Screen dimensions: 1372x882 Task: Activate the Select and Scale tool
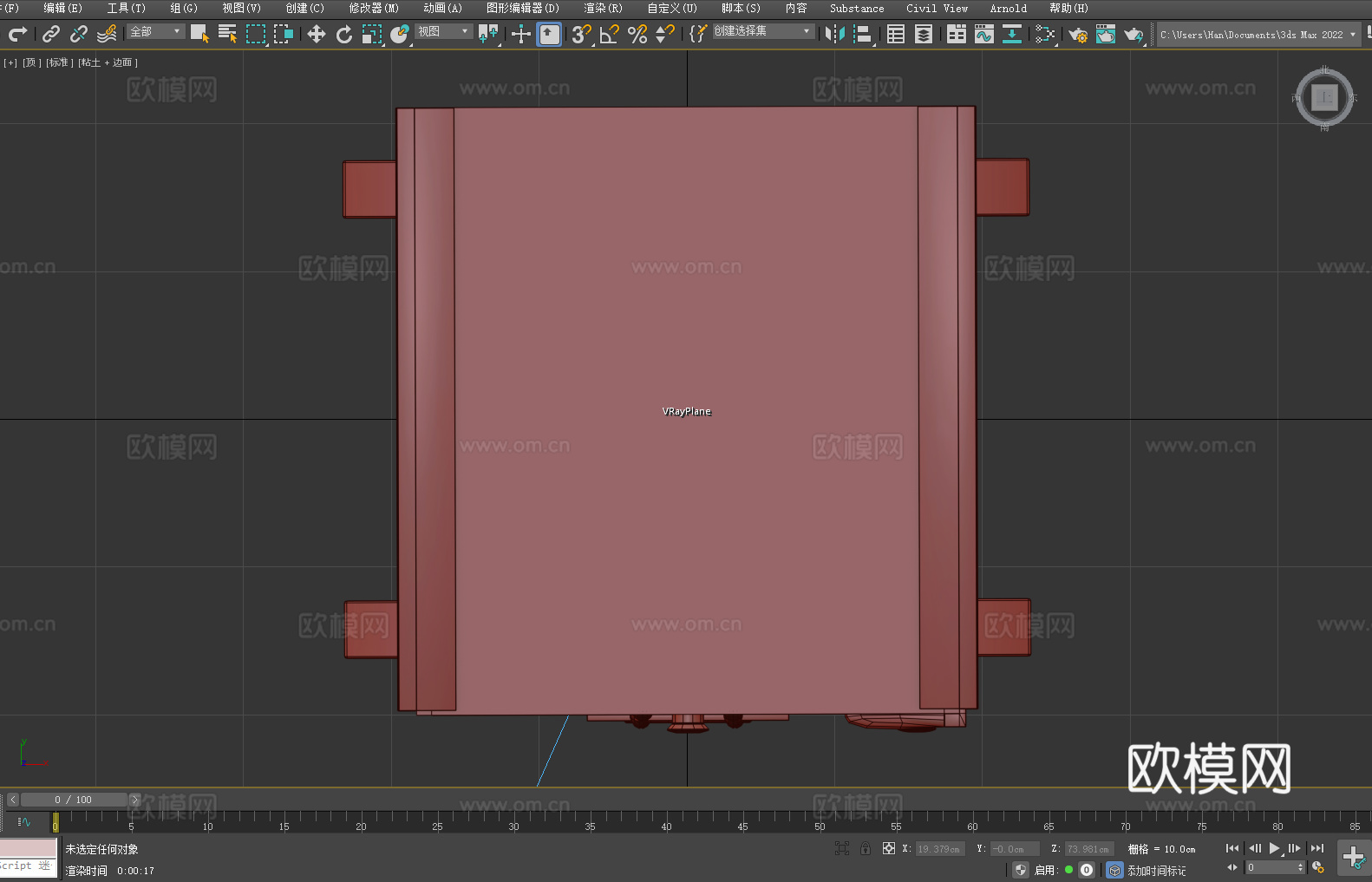tap(372, 34)
